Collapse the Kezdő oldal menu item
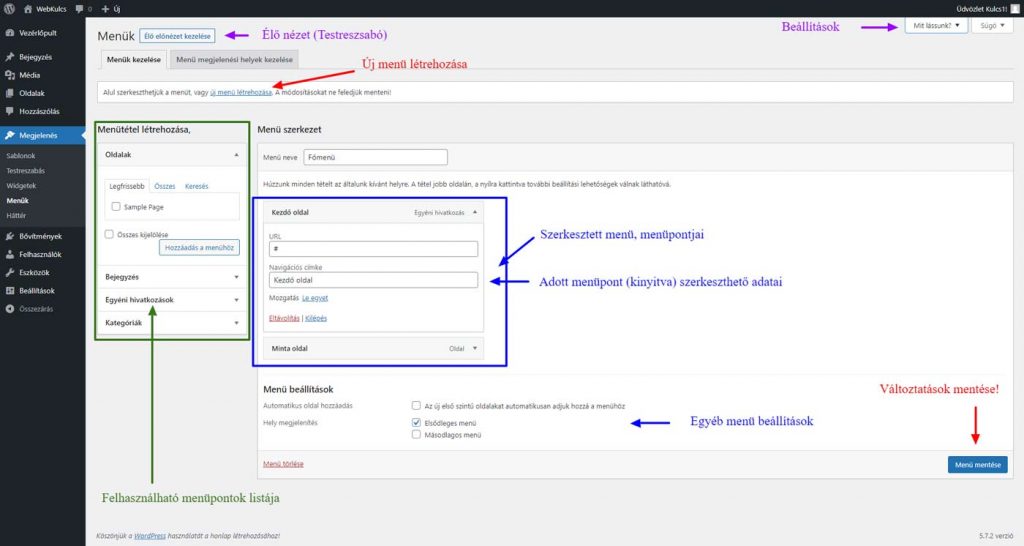 (x=475, y=212)
